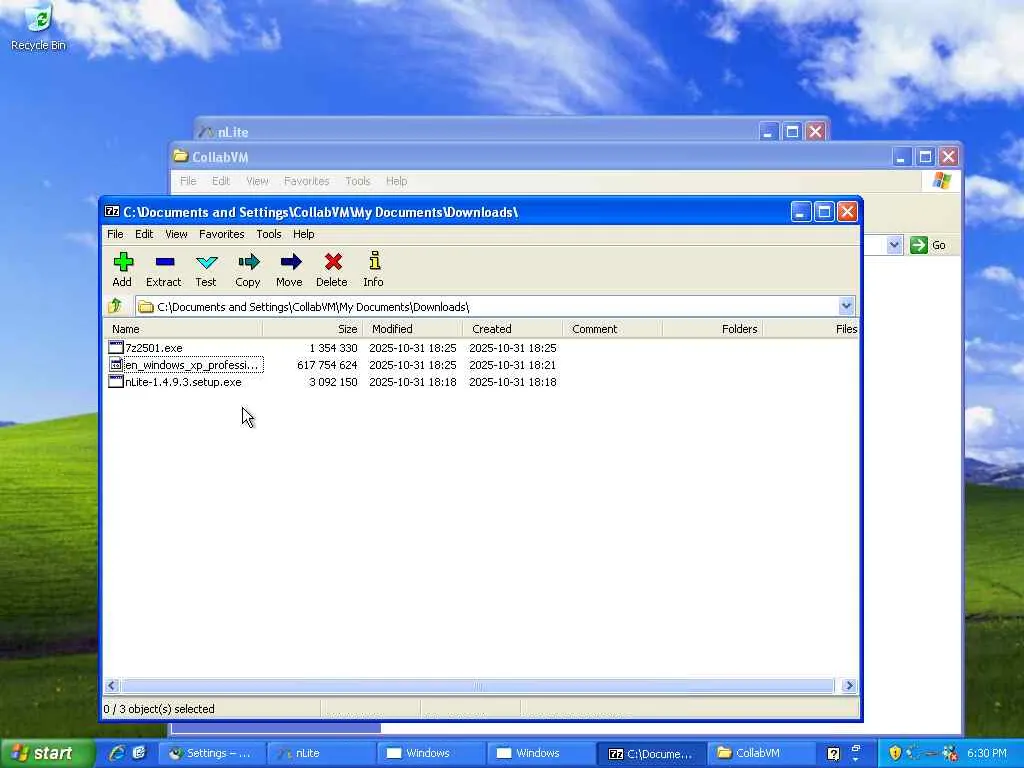Click the Comment column header
The width and height of the screenshot is (1024, 768).
pos(612,328)
